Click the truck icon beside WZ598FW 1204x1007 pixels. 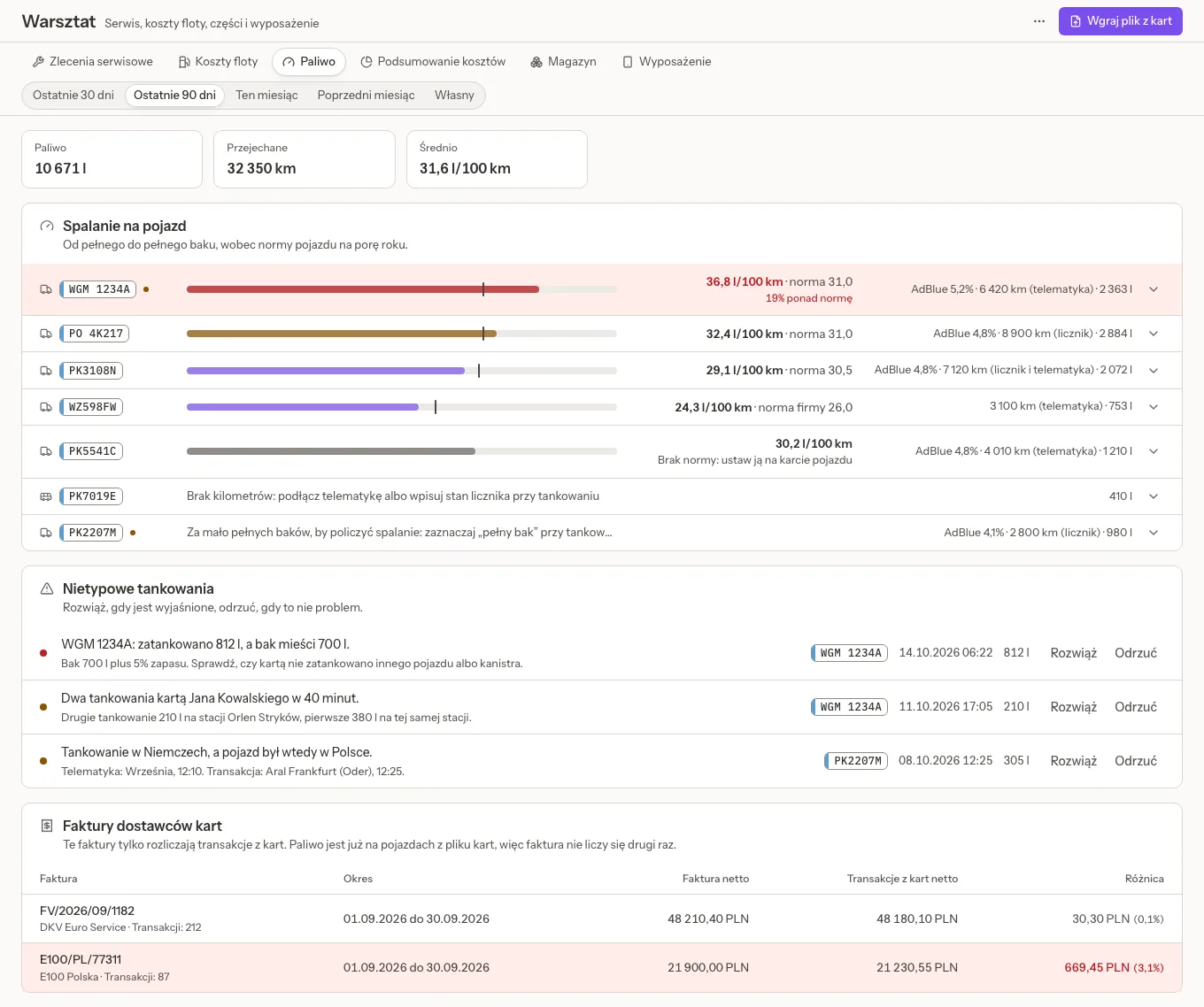(46, 407)
